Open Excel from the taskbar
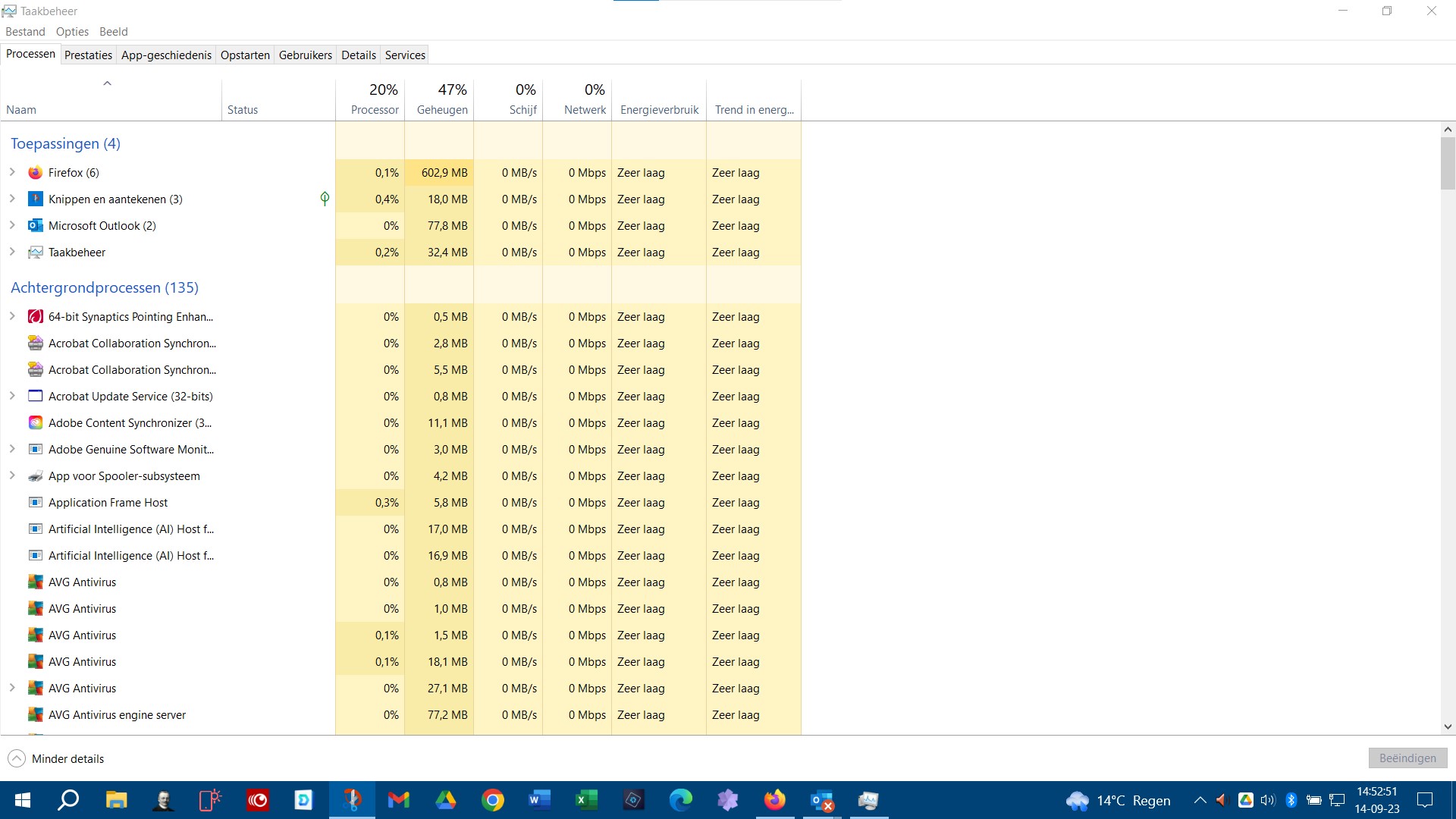Viewport: 1456px width, 819px height. [x=587, y=800]
